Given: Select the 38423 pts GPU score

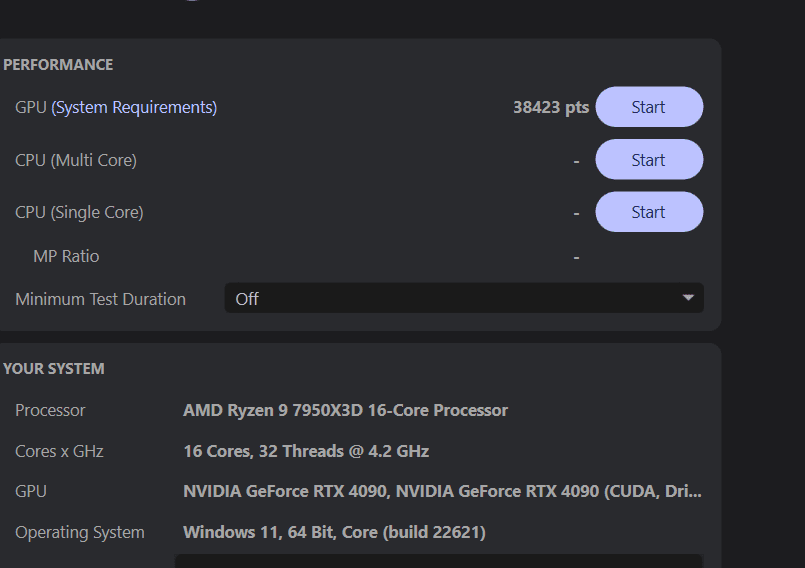Looking at the screenshot, I should click(551, 107).
